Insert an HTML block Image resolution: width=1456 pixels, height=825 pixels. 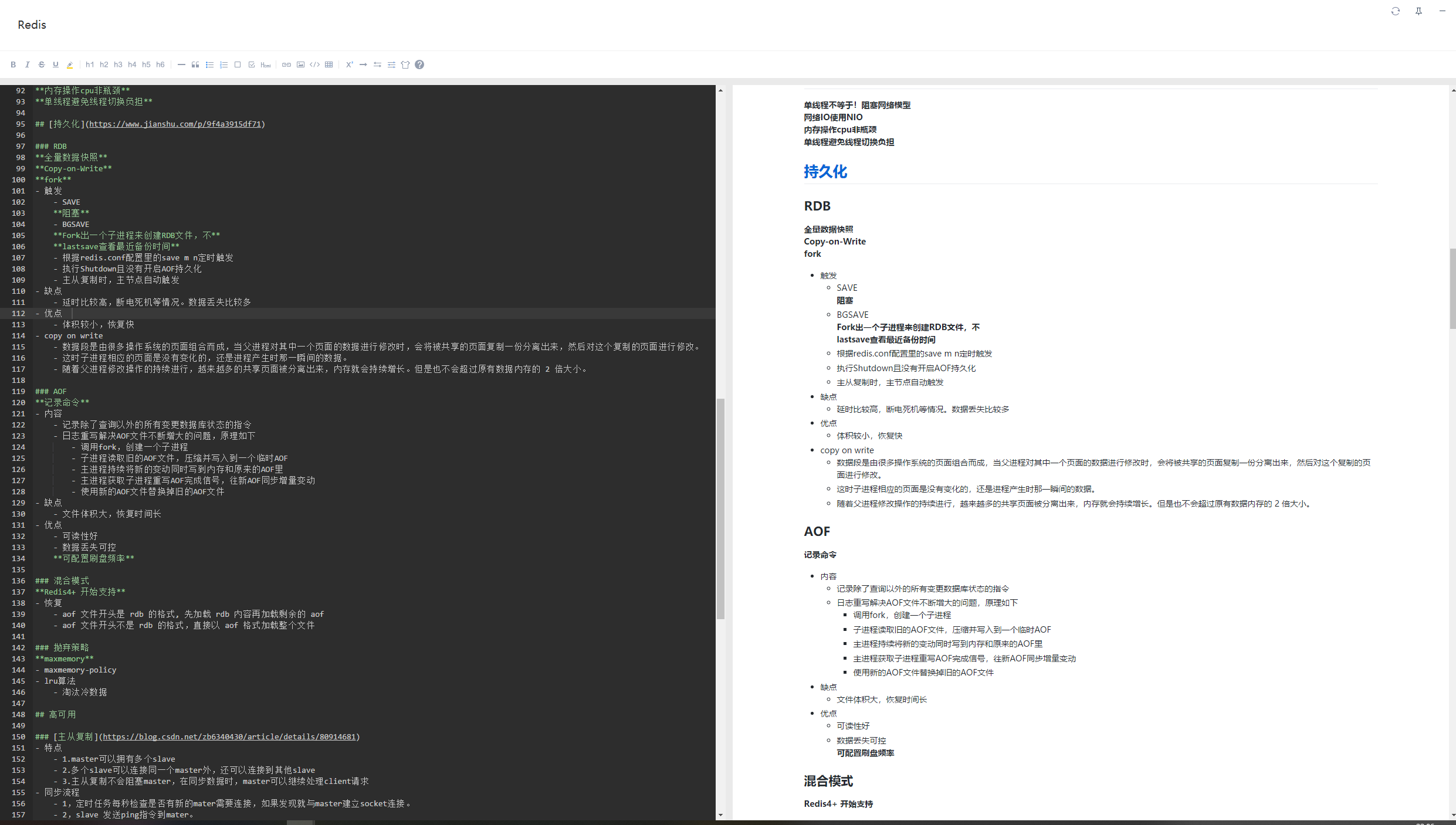click(266, 64)
